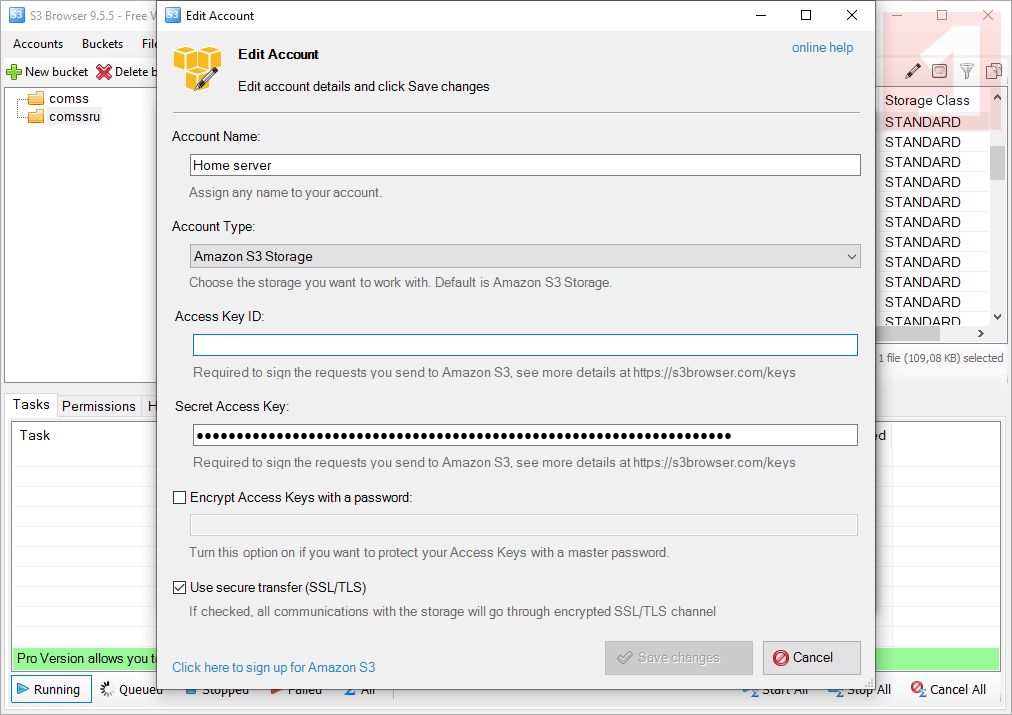
Task: Click the filter funnel icon
Action: (967, 71)
